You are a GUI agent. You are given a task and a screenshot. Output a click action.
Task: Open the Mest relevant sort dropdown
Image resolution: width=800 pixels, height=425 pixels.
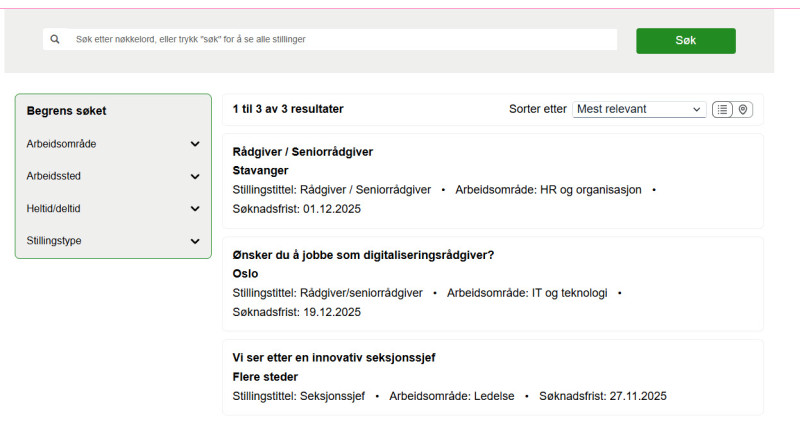(x=639, y=109)
